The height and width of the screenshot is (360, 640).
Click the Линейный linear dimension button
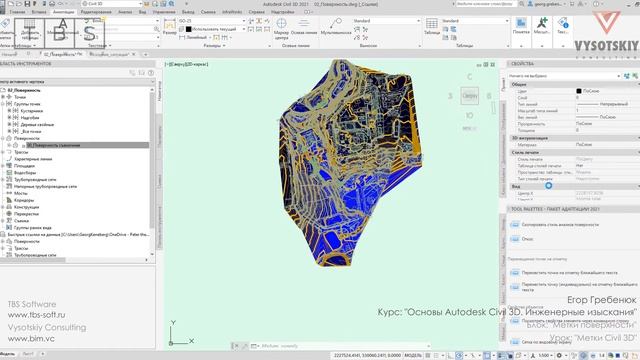coord(193,37)
